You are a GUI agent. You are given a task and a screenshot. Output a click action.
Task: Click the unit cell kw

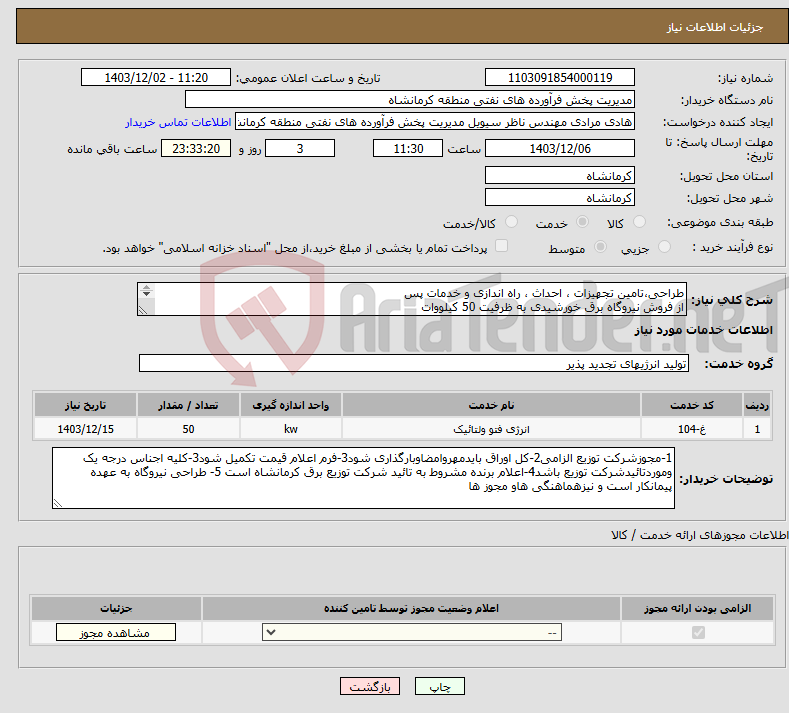pos(291,429)
